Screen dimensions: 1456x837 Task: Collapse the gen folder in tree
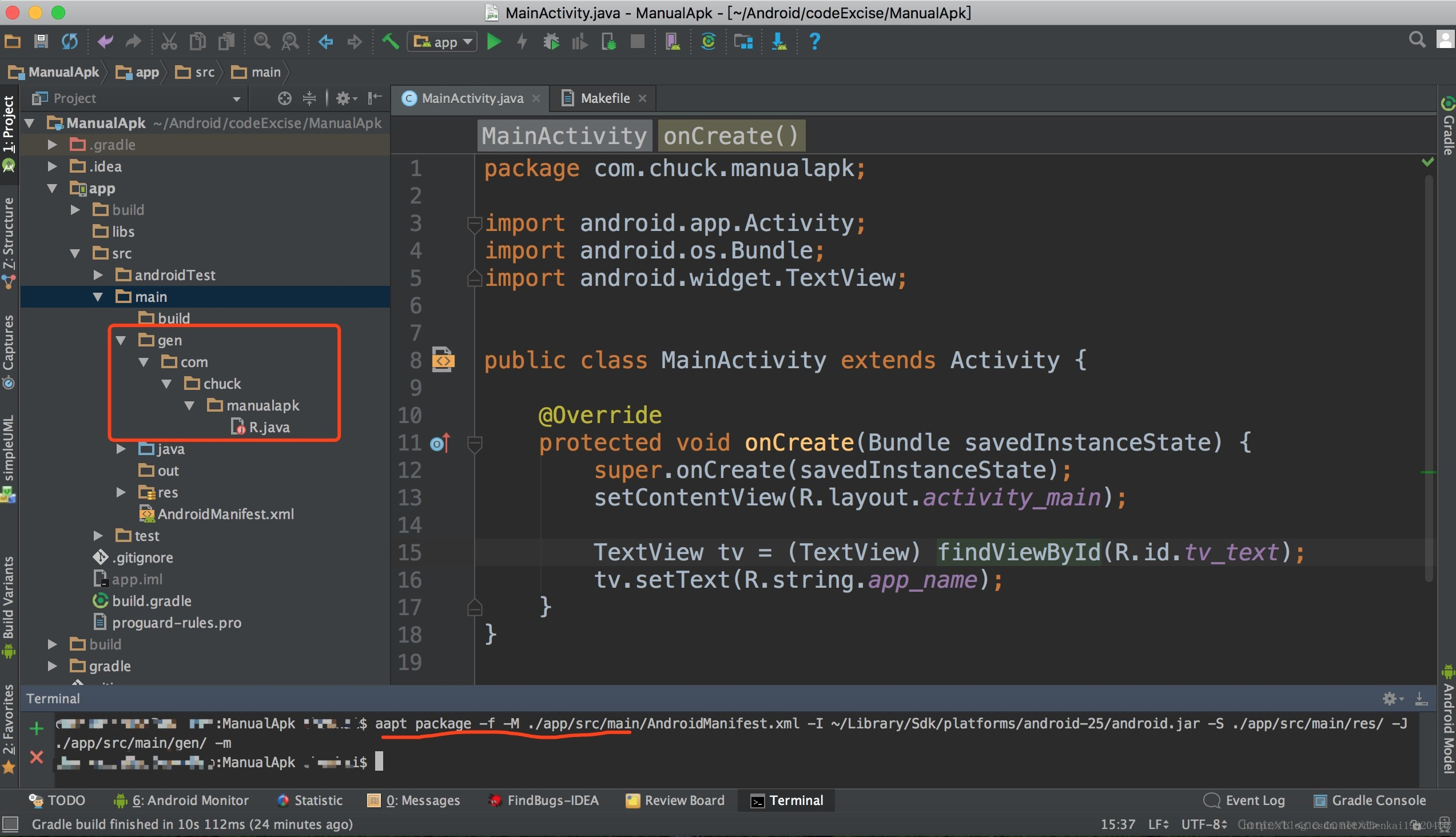point(121,340)
